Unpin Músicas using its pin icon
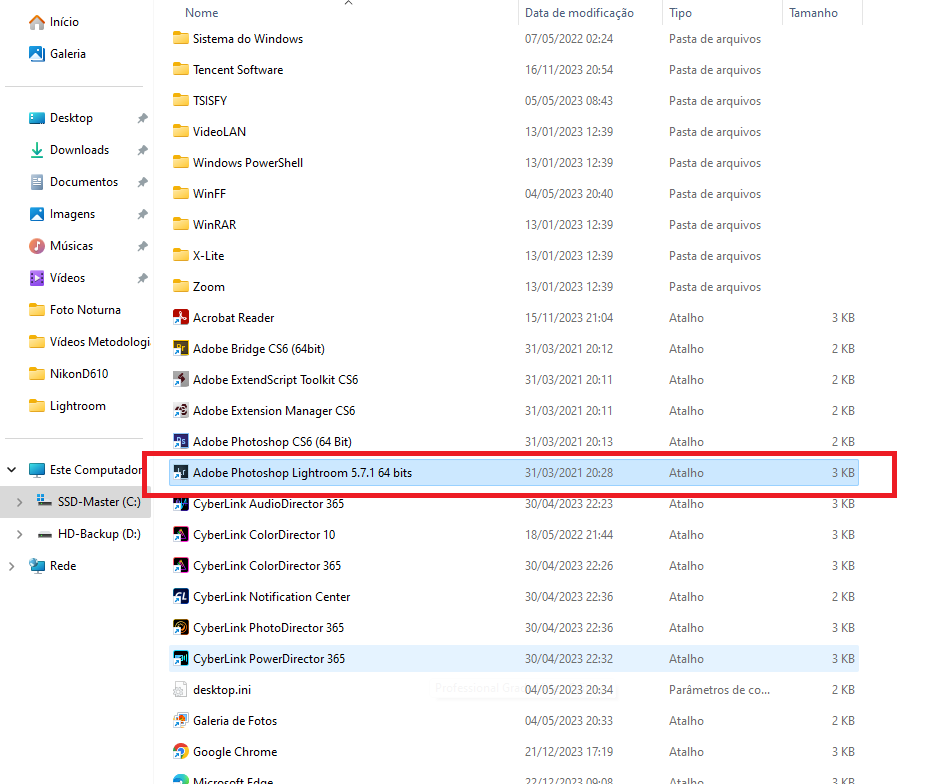Screen dimensions: 936x784 pos(142,246)
